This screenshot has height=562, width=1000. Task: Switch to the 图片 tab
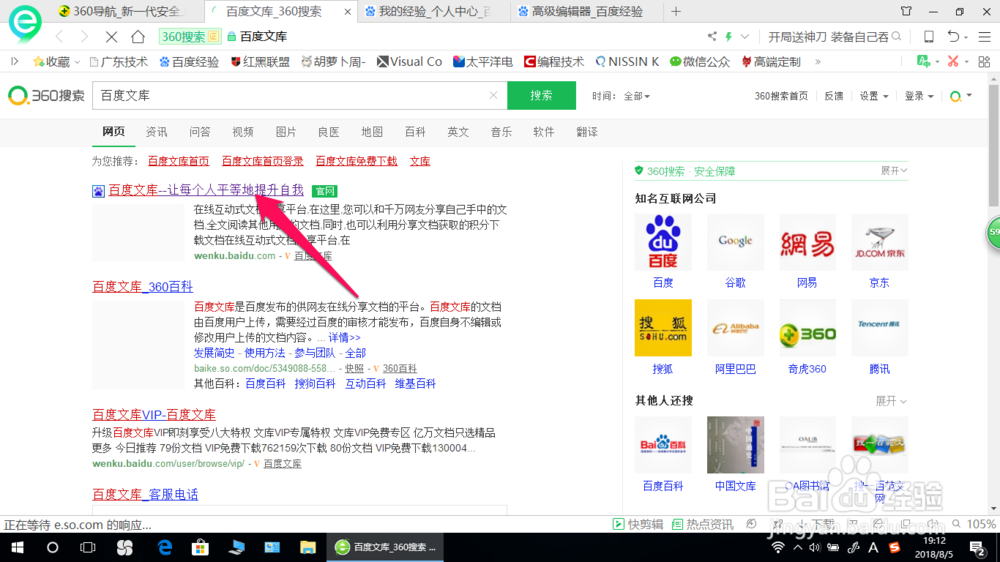tap(286, 132)
